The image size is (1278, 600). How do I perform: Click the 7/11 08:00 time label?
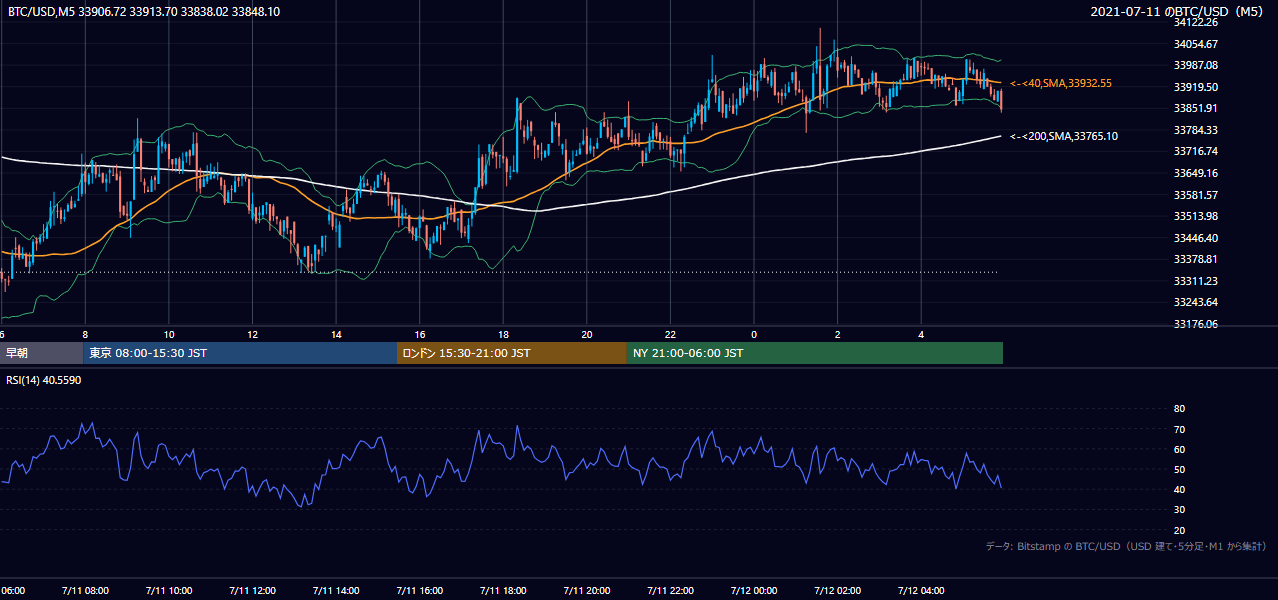coord(84,590)
